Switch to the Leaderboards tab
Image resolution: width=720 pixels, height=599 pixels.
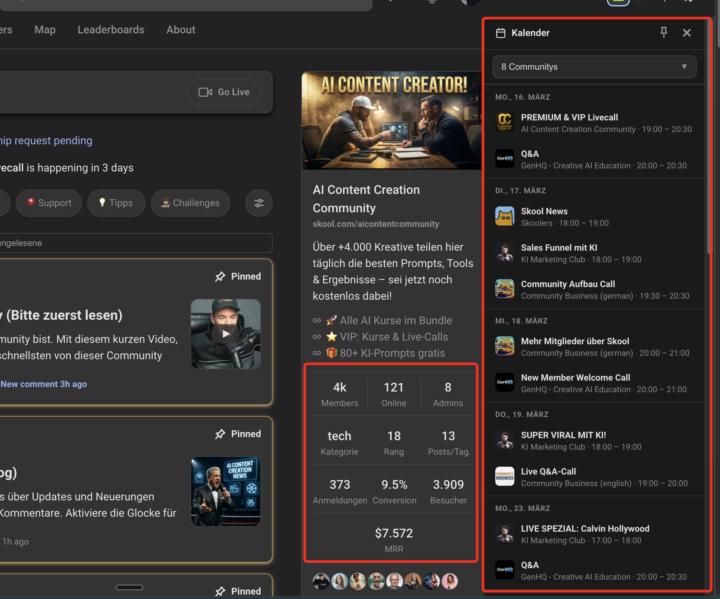pos(111,30)
